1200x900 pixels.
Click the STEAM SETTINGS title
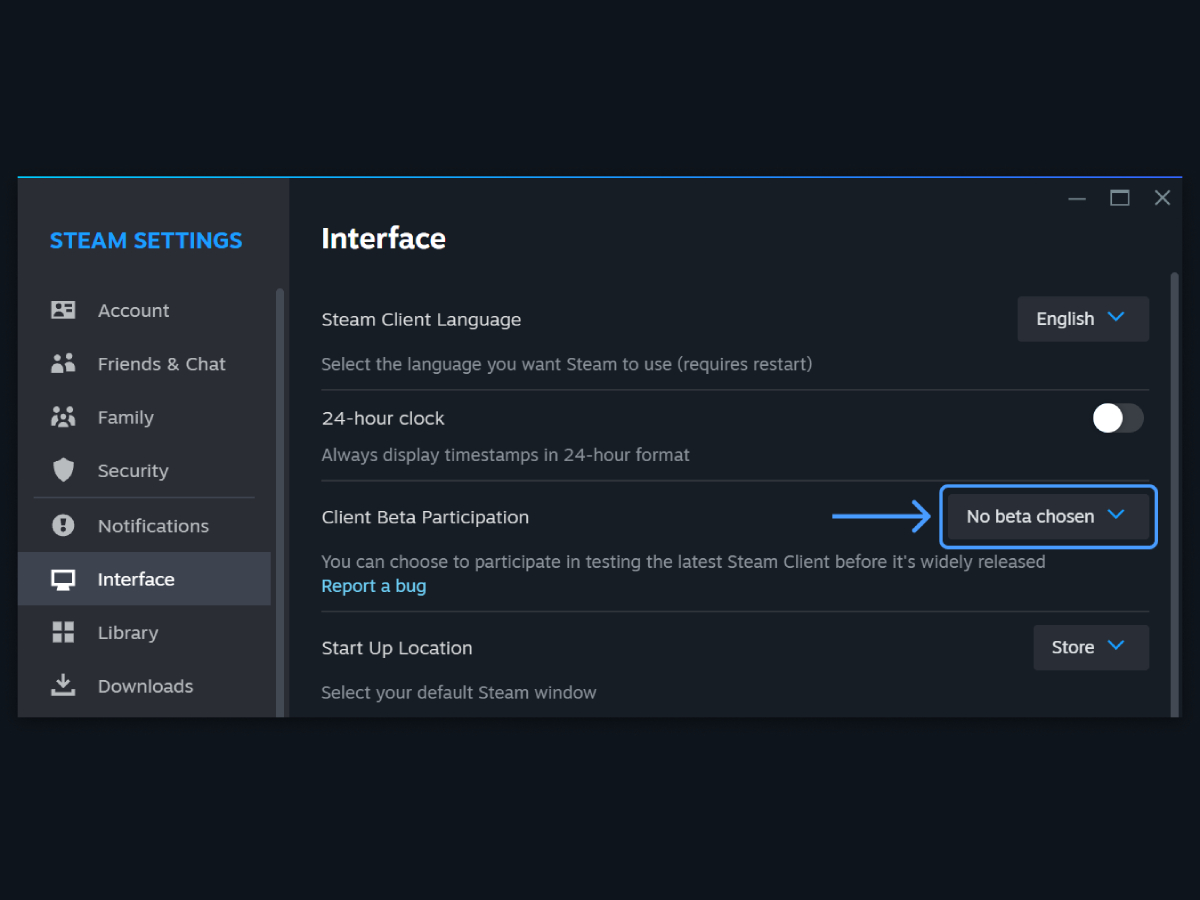point(146,241)
